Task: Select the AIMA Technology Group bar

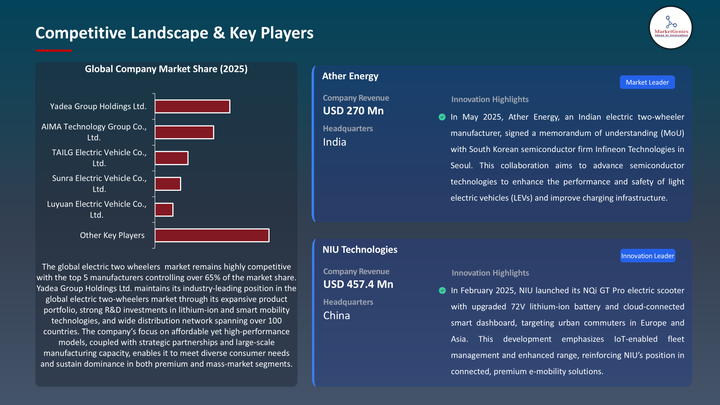Action: 184,132
